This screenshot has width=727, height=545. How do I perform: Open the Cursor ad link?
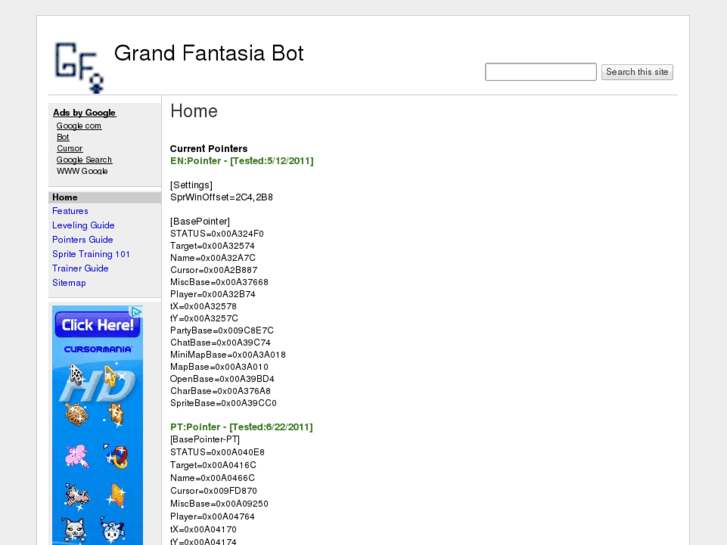70,148
